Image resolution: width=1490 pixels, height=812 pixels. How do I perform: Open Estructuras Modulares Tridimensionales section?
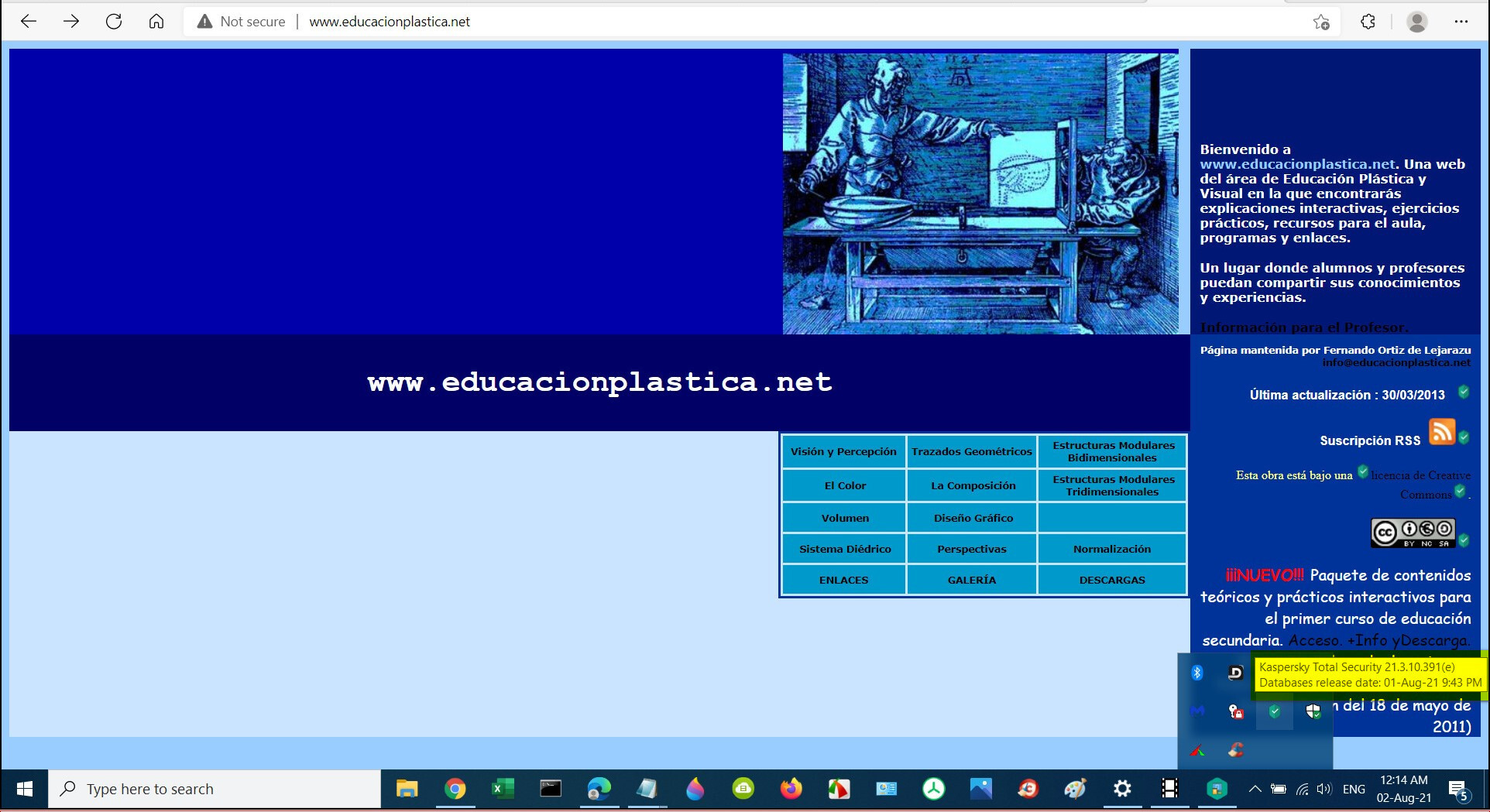1113,486
